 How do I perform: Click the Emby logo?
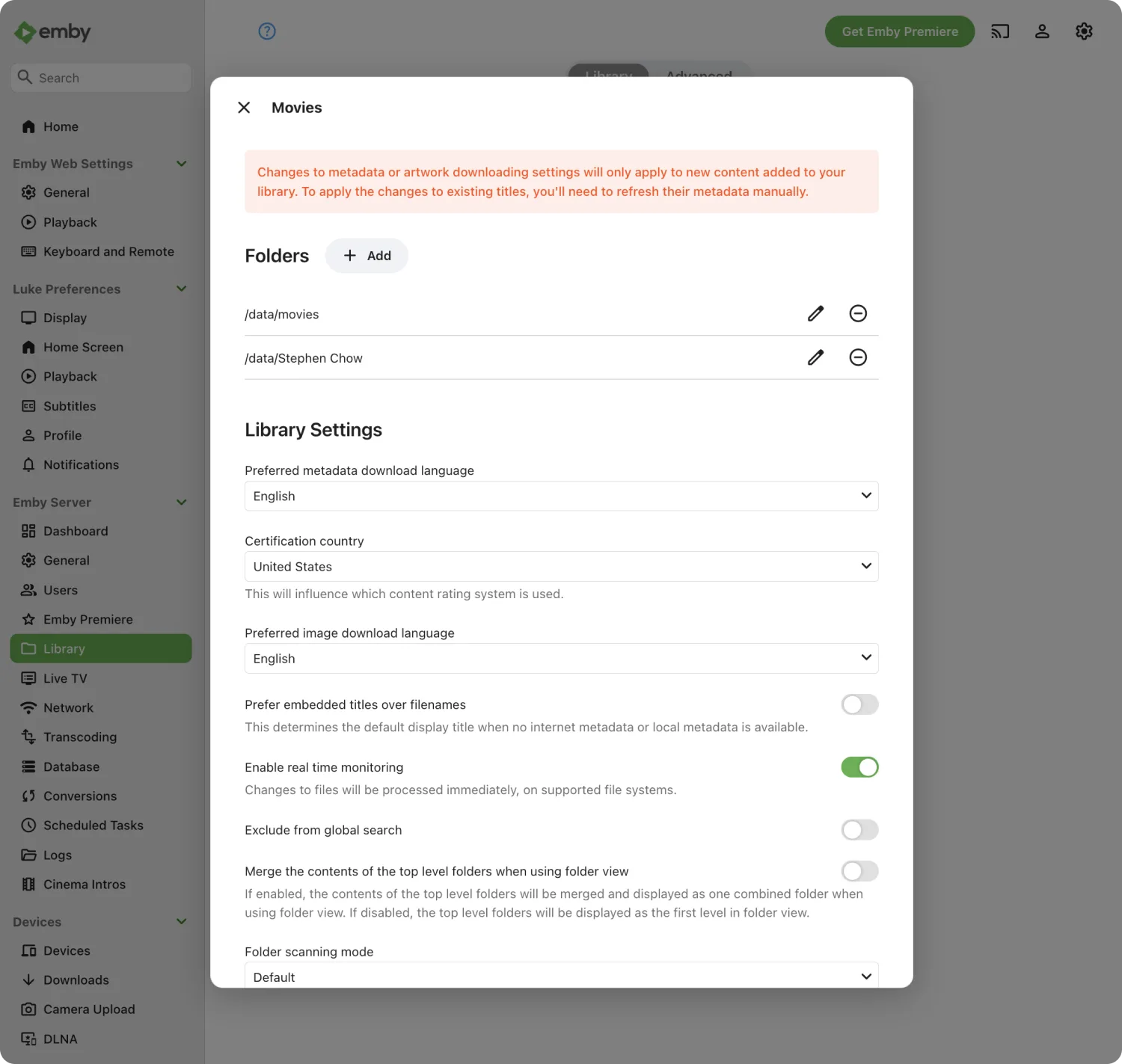[52, 32]
